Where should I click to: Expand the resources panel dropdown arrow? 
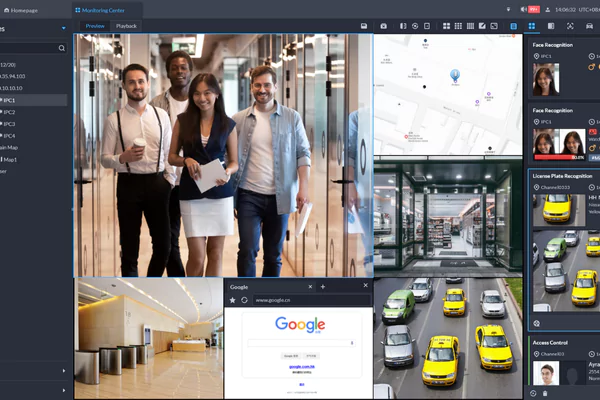click(64, 29)
